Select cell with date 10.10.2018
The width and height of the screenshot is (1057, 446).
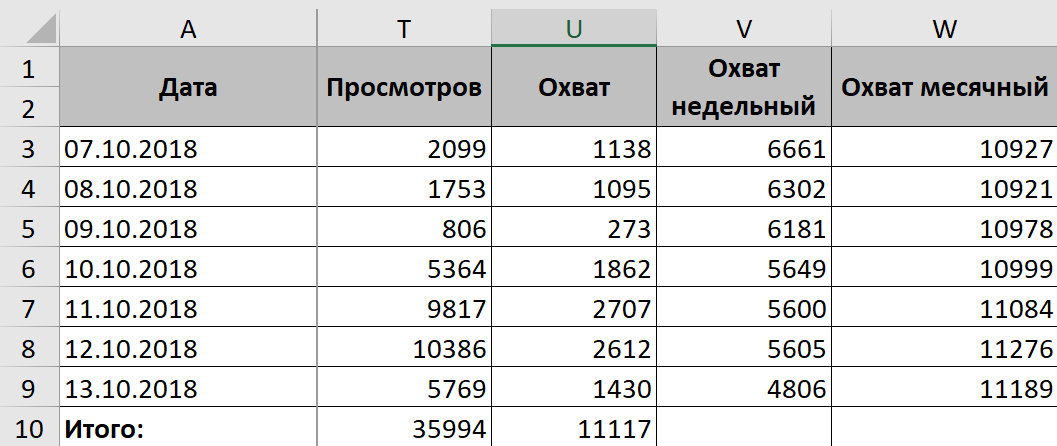(188, 268)
